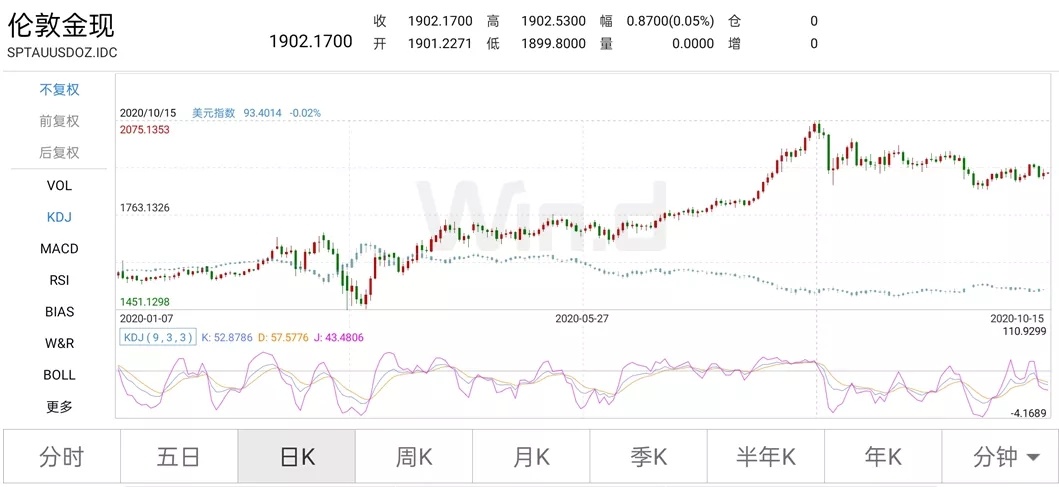The image size is (1059, 487).
Task: Click the 美元指数 overlay label
Action: pyautogui.click(x=213, y=113)
